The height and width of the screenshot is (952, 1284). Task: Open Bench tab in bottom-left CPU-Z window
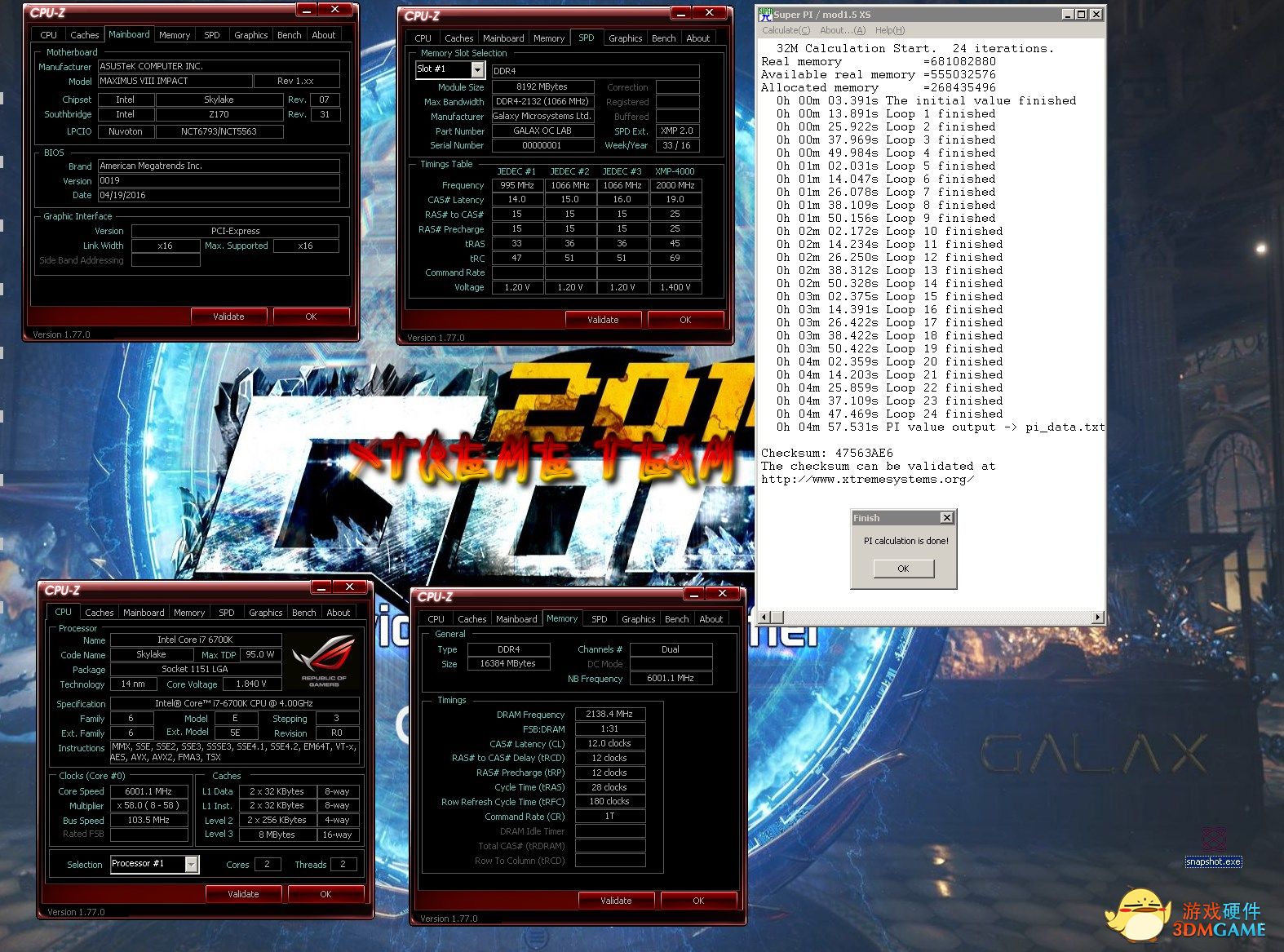[x=304, y=613]
